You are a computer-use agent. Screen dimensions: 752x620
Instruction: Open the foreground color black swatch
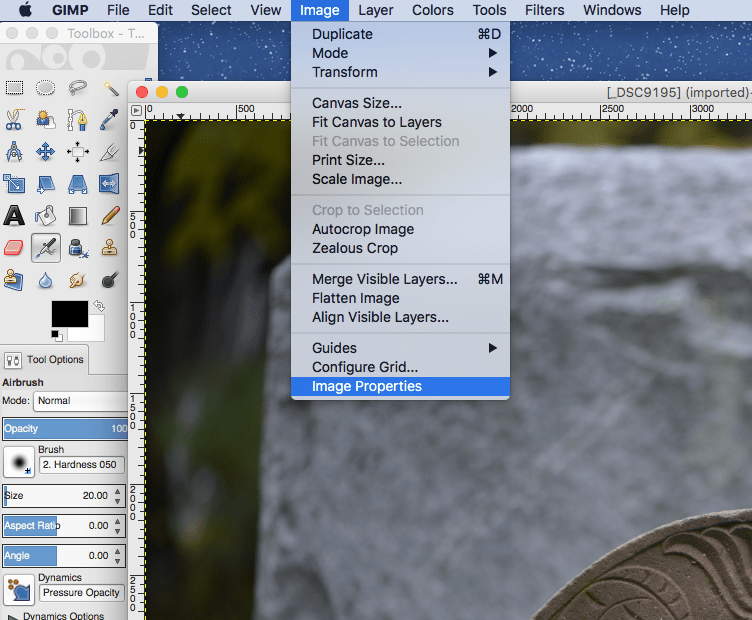coord(70,314)
